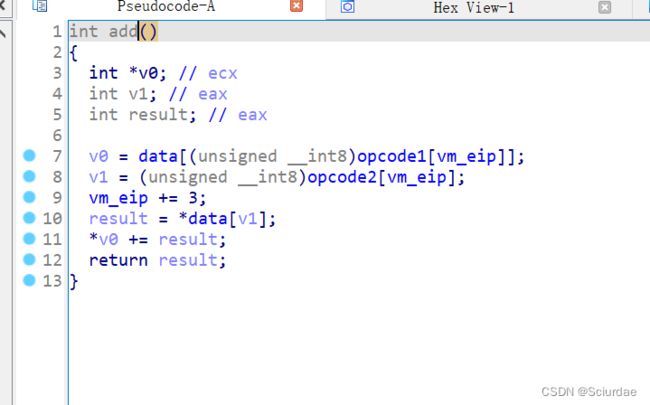Select 'opcode1' identifier on line 7
This screenshot has height=405, width=650.
tap(392, 157)
